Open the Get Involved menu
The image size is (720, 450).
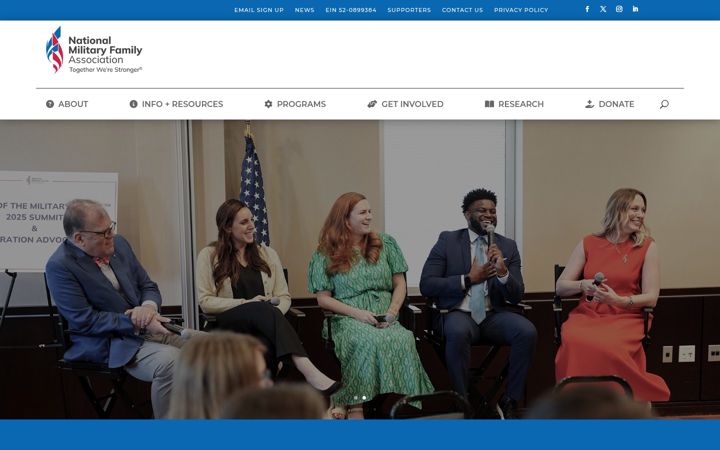click(412, 104)
